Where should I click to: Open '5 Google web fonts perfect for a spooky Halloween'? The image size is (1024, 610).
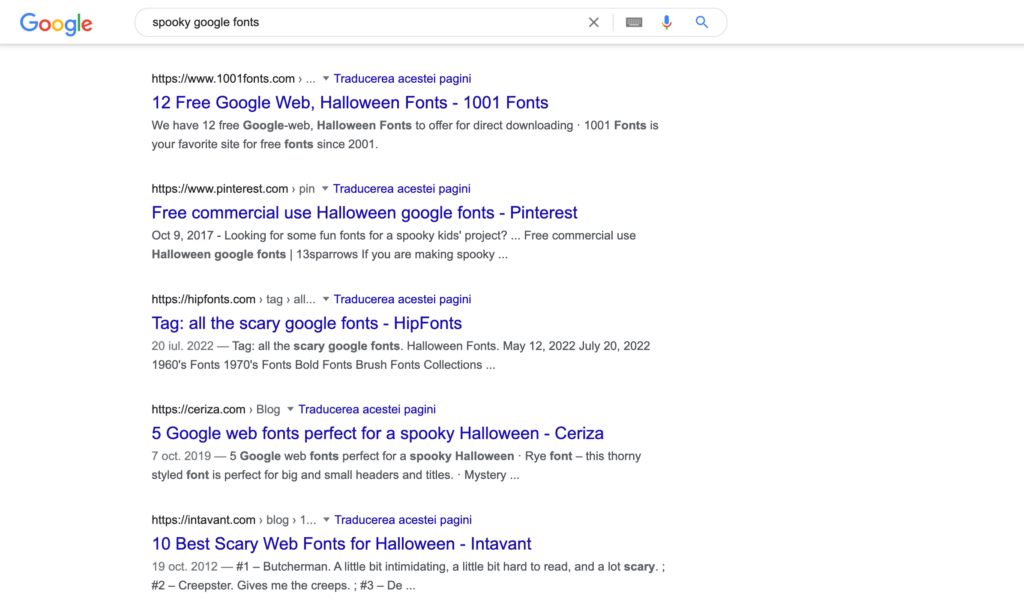coord(377,434)
